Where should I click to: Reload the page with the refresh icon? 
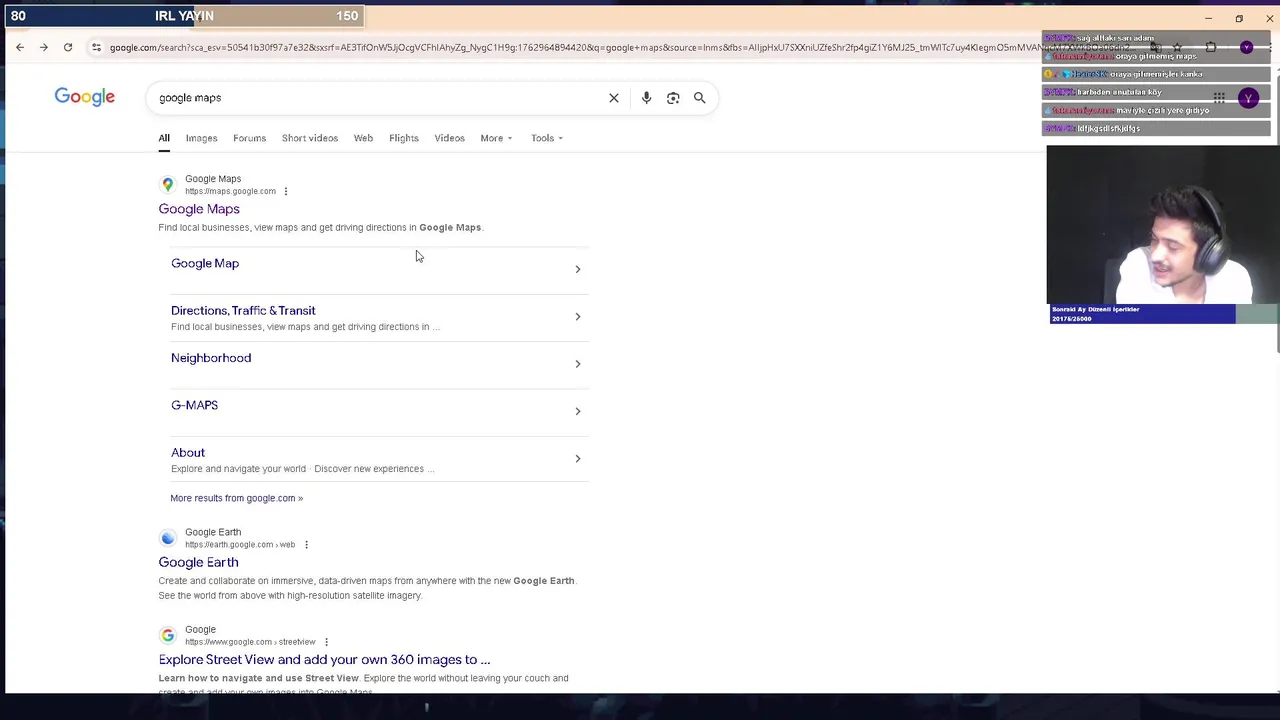tap(68, 47)
